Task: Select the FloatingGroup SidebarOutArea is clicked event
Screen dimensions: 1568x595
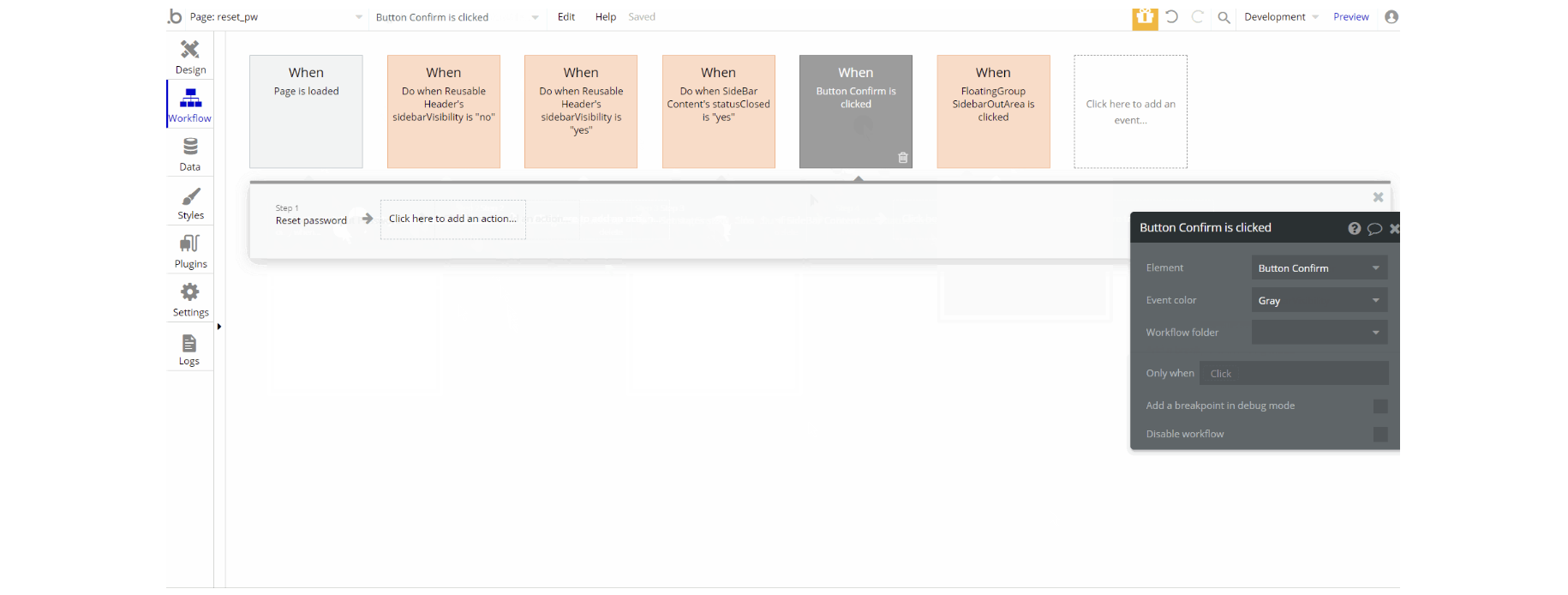Action: (x=993, y=111)
